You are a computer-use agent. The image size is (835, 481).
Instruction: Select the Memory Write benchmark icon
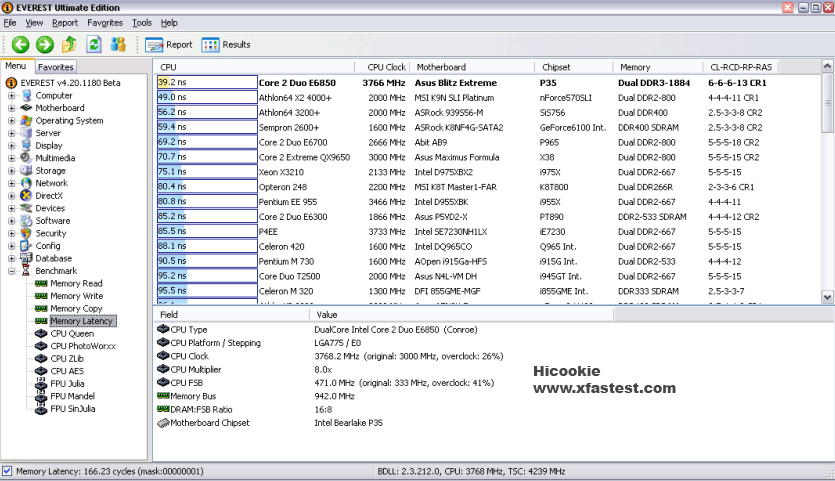pos(41,296)
